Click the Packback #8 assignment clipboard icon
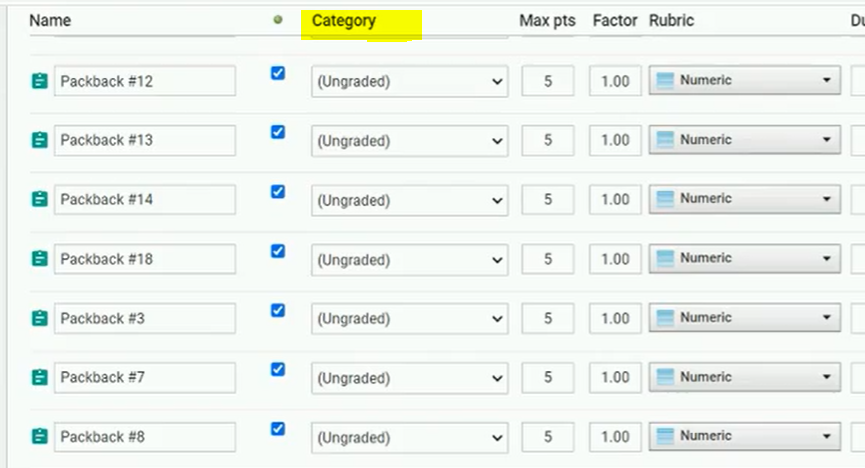Image resolution: width=865 pixels, height=468 pixels. [39, 437]
